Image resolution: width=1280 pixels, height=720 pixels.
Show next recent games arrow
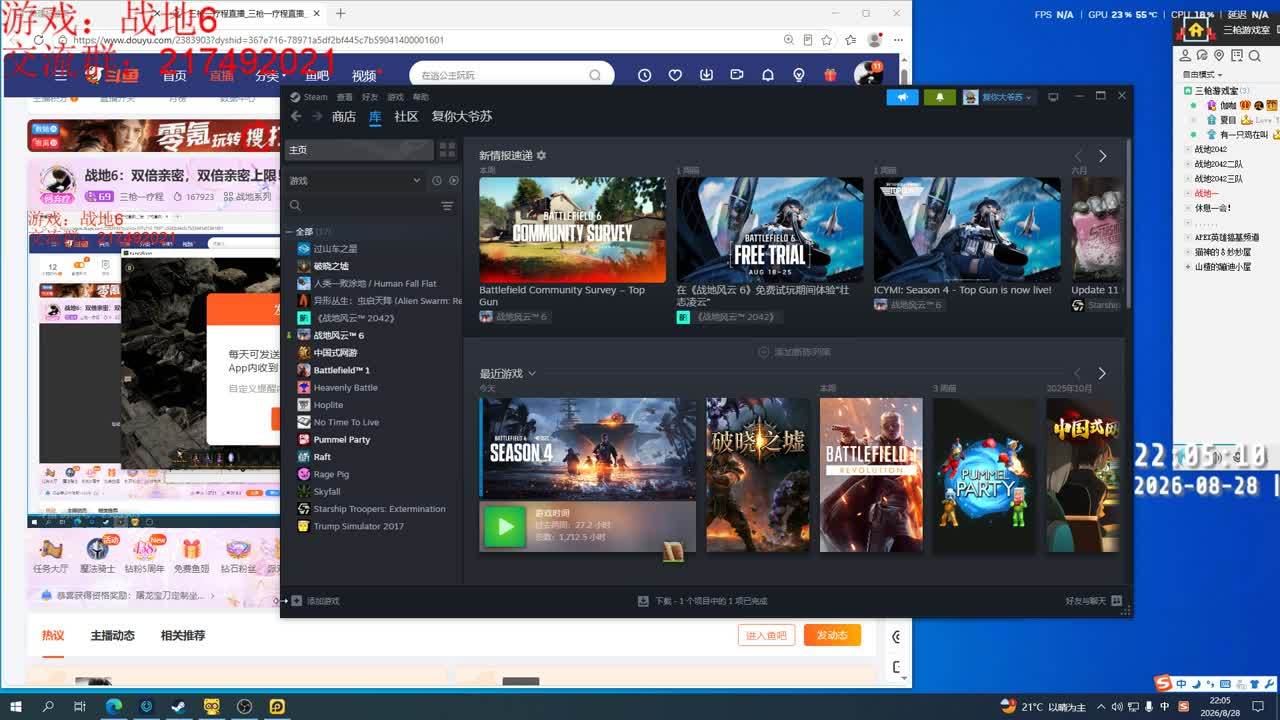[x=1102, y=373]
